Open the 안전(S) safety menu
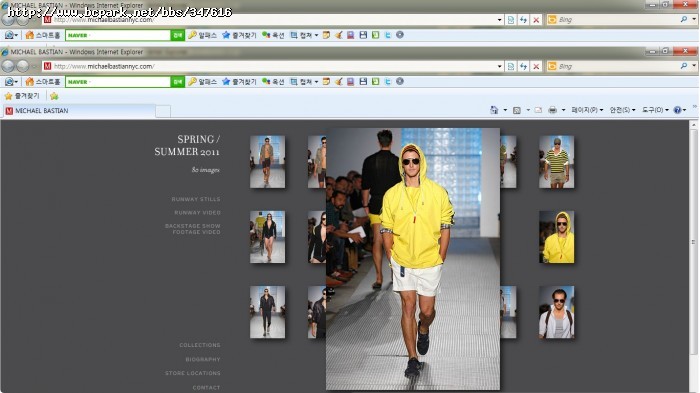Viewport: 700px width, 393px height. pos(622,110)
